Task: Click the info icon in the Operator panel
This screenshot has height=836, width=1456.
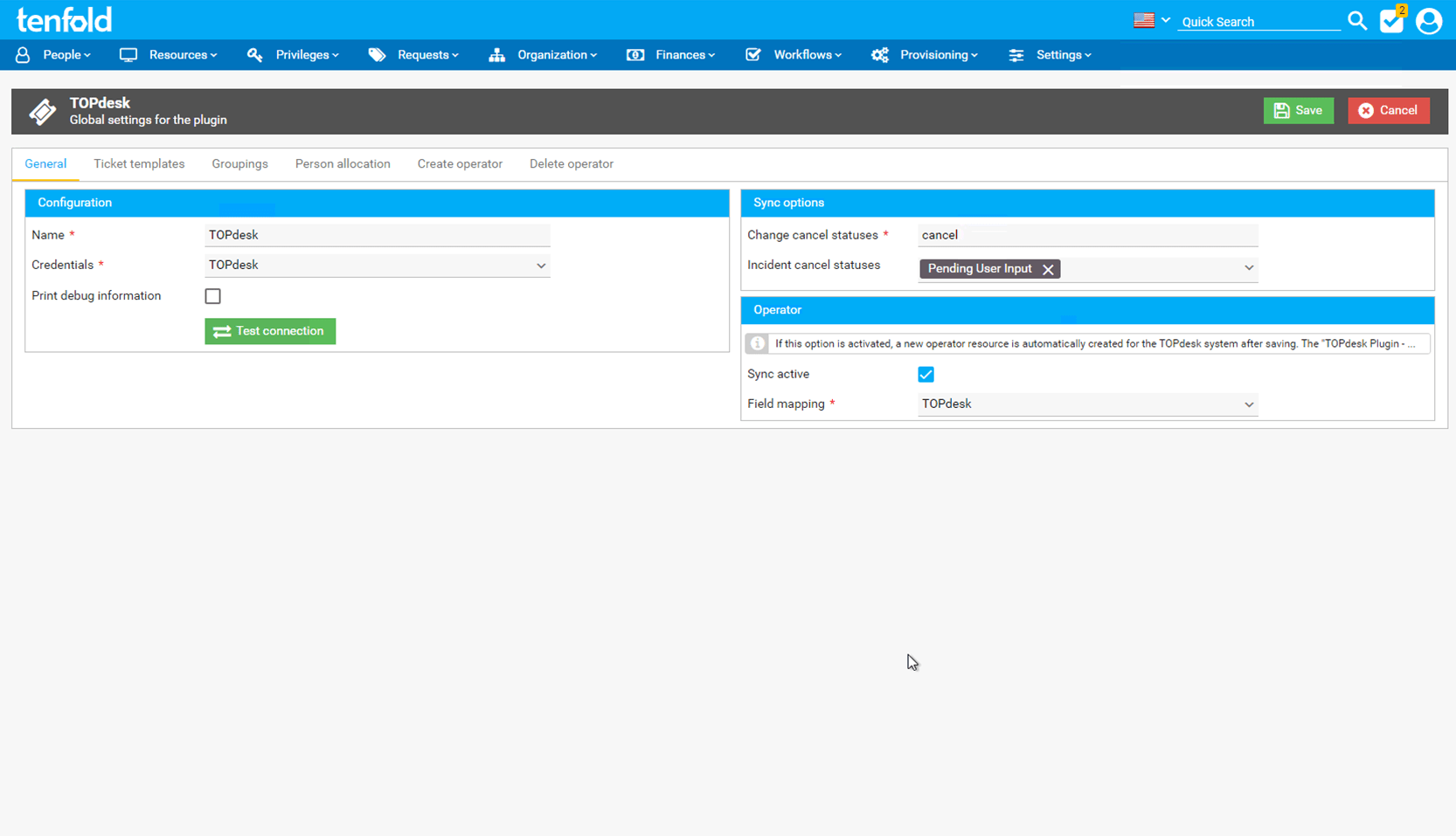Action: pyautogui.click(x=757, y=343)
